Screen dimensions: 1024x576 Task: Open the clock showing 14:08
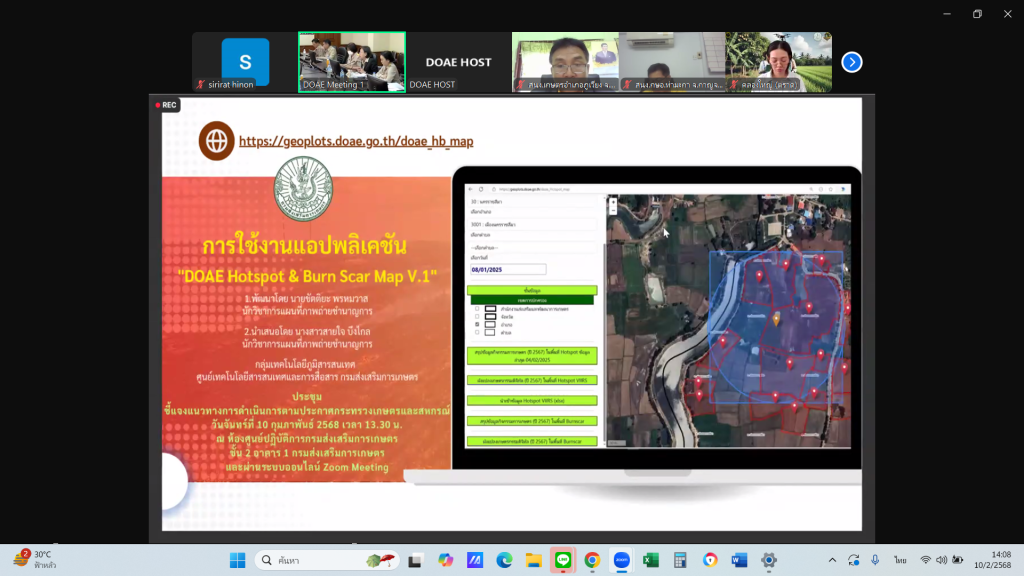[x=993, y=560]
